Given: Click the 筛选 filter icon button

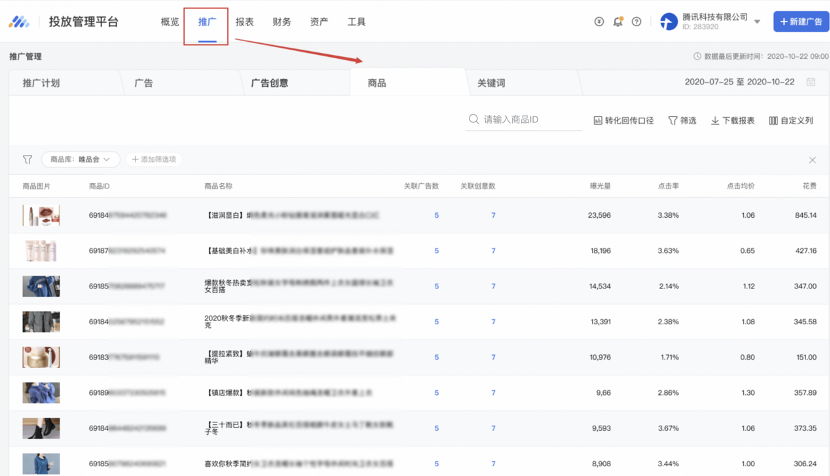Looking at the screenshot, I should pos(682,120).
